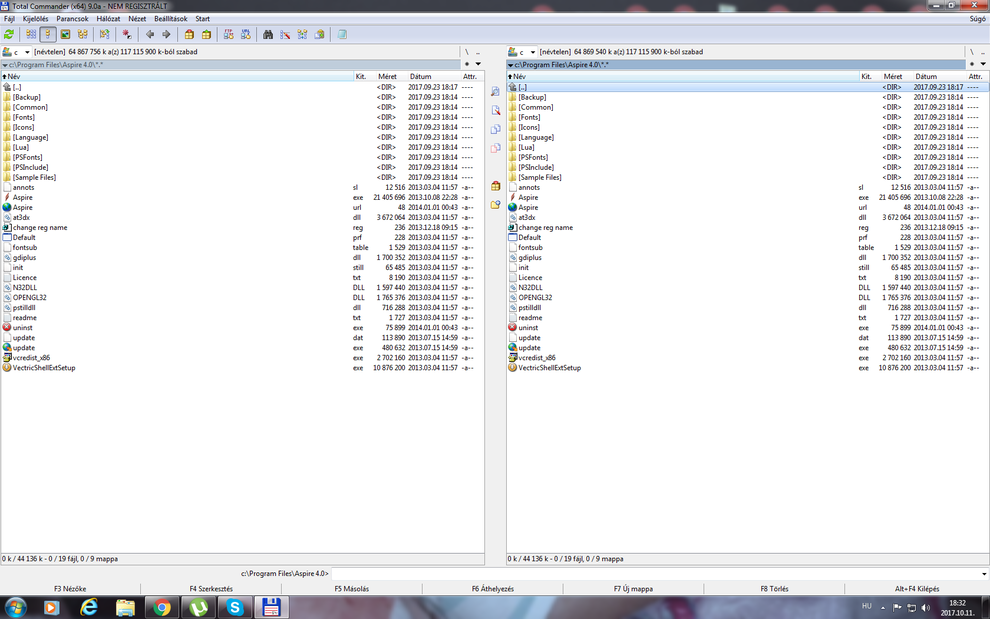This screenshot has height=619, width=990.
Task: Click the binoculars Search files icon
Action: pos(268,34)
